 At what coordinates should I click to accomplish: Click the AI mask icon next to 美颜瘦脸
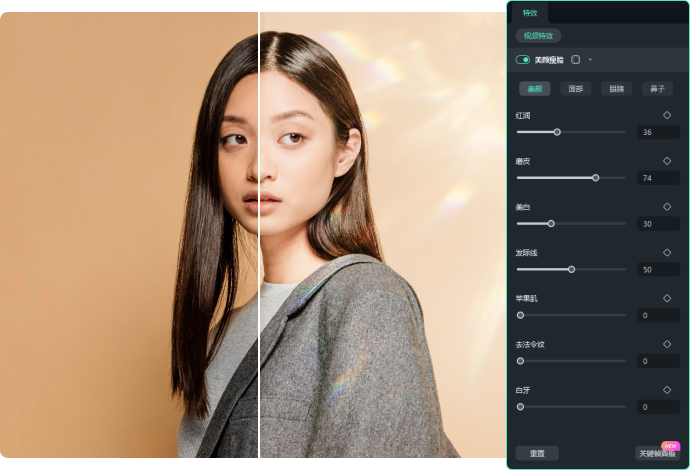575,59
